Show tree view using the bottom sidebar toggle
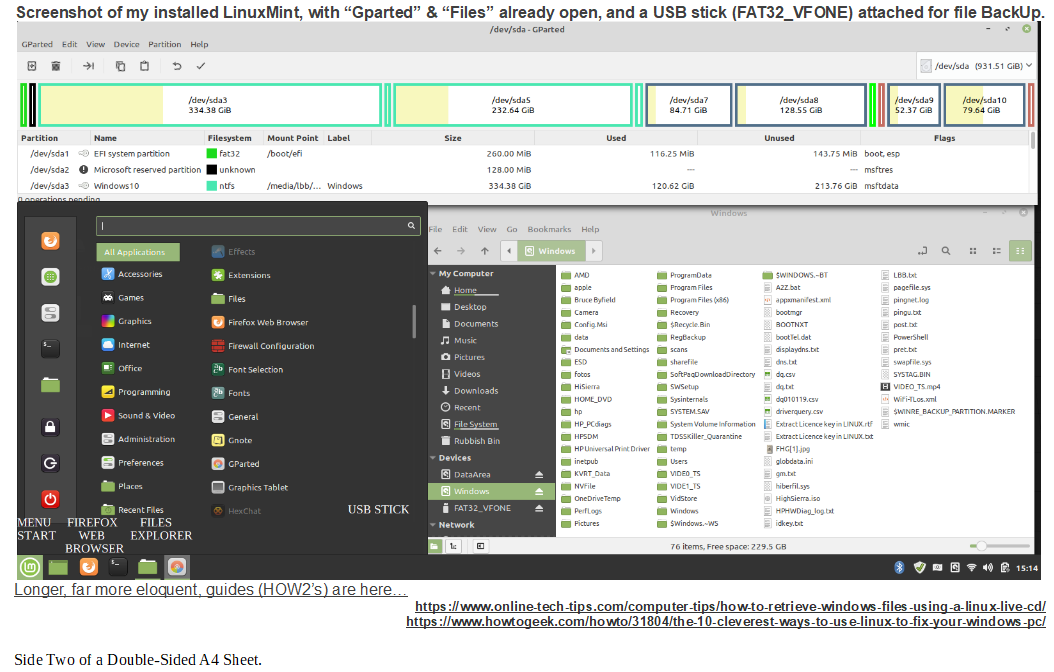The width and height of the screenshot is (1054, 672). (x=454, y=546)
